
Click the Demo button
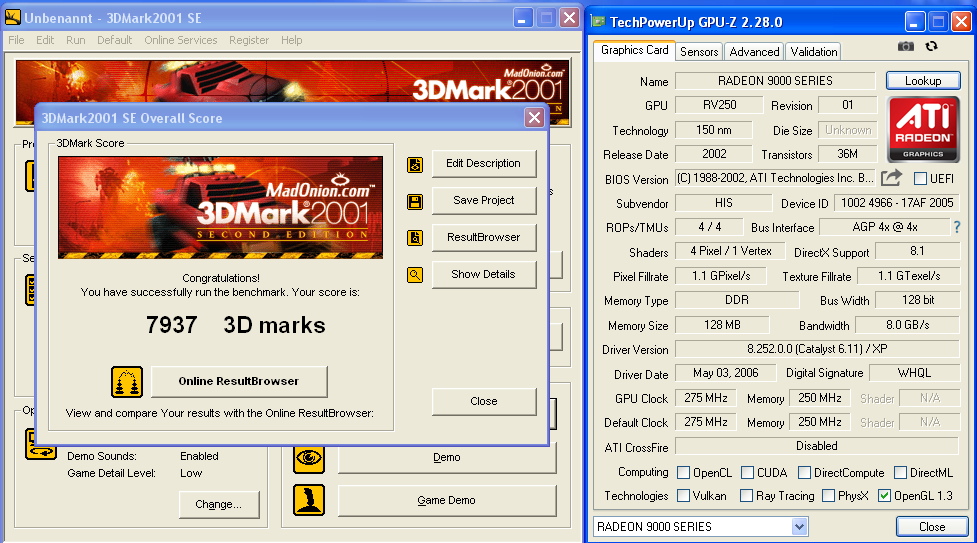pyautogui.click(x=447, y=458)
